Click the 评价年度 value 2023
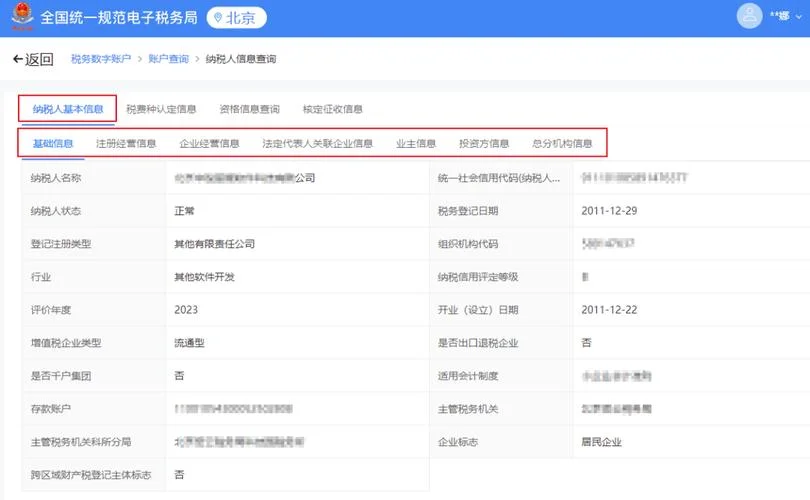The image size is (810, 500). pyautogui.click(x=186, y=310)
